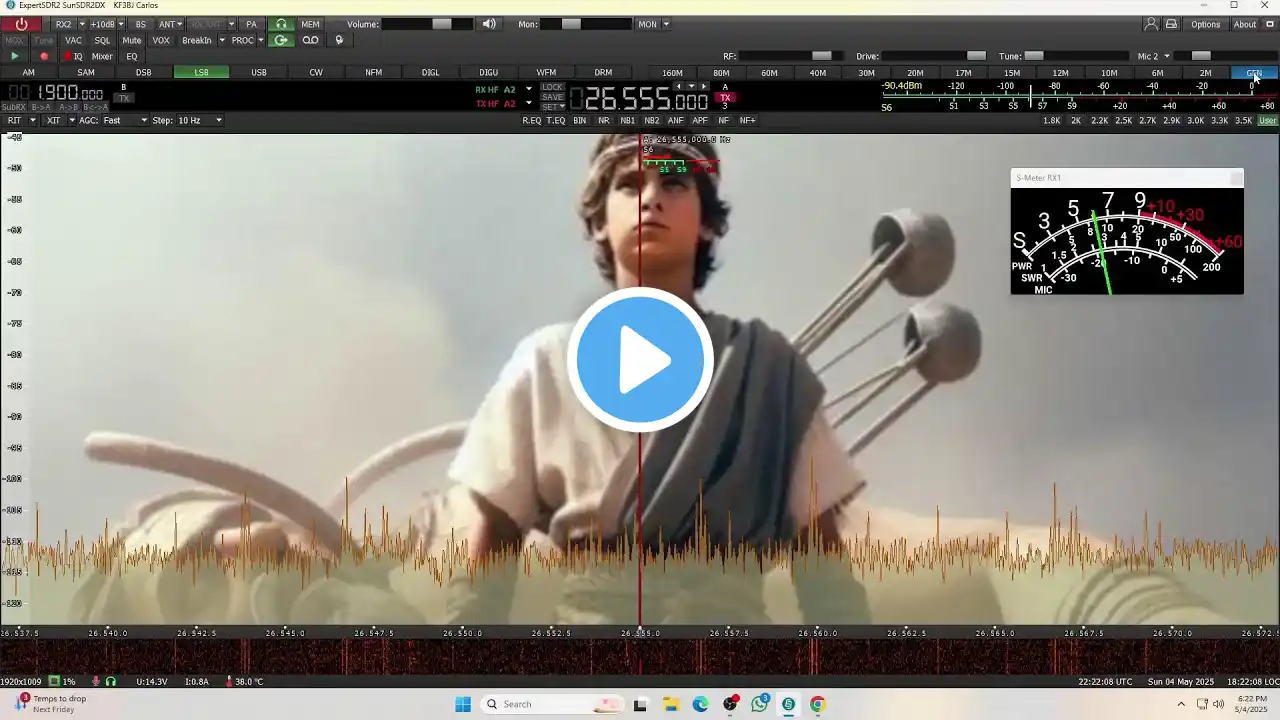1280x720 pixels.
Task: Open Google Chrome from taskbar
Action: tap(817, 704)
